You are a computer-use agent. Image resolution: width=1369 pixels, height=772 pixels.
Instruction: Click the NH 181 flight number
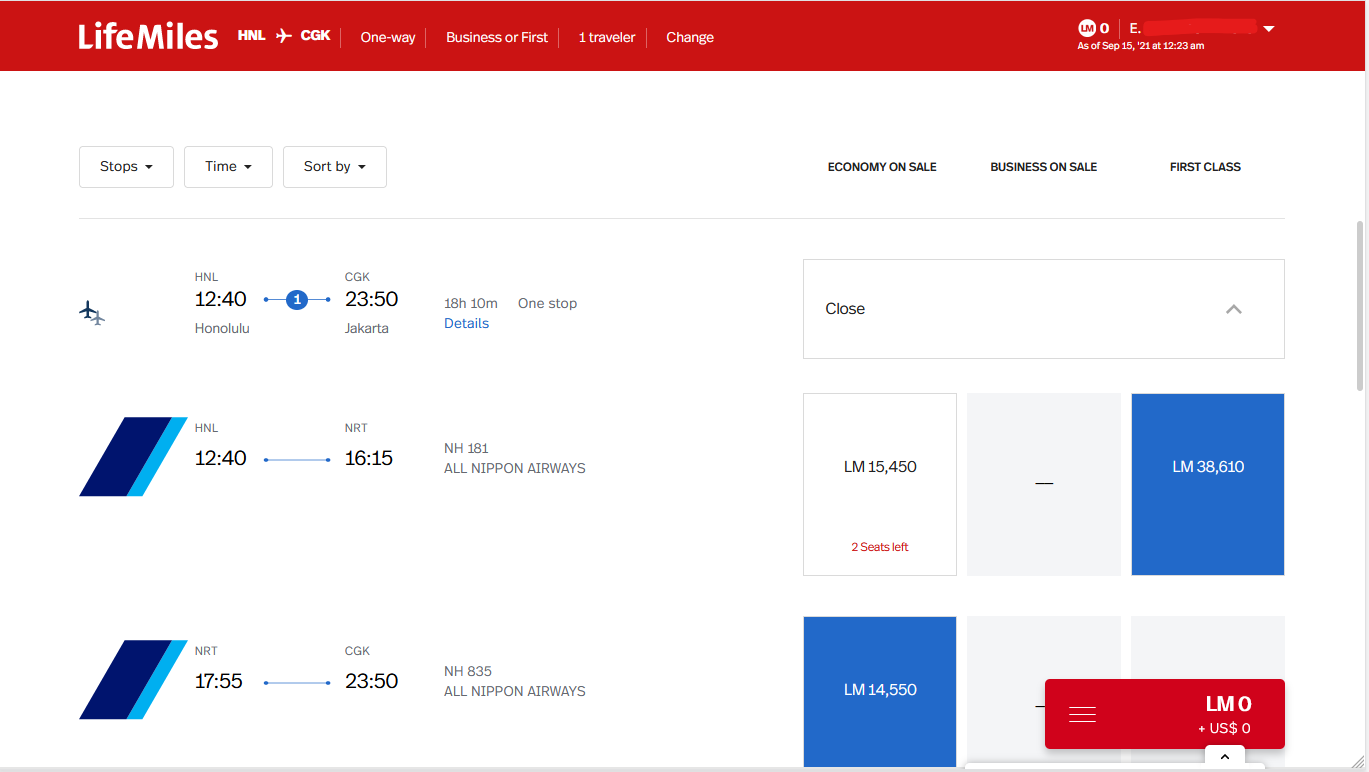[466, 448]
